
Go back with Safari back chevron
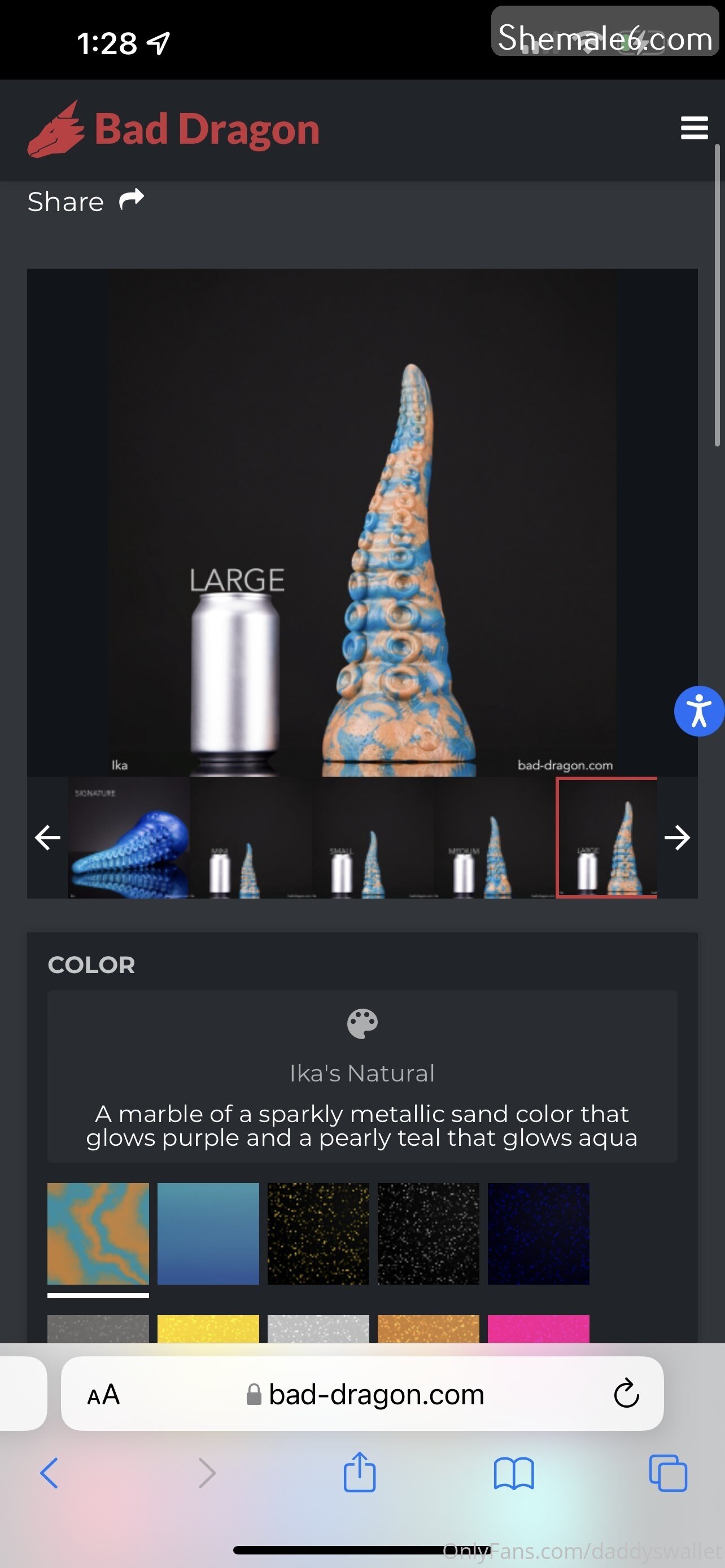click(49, 1473)
